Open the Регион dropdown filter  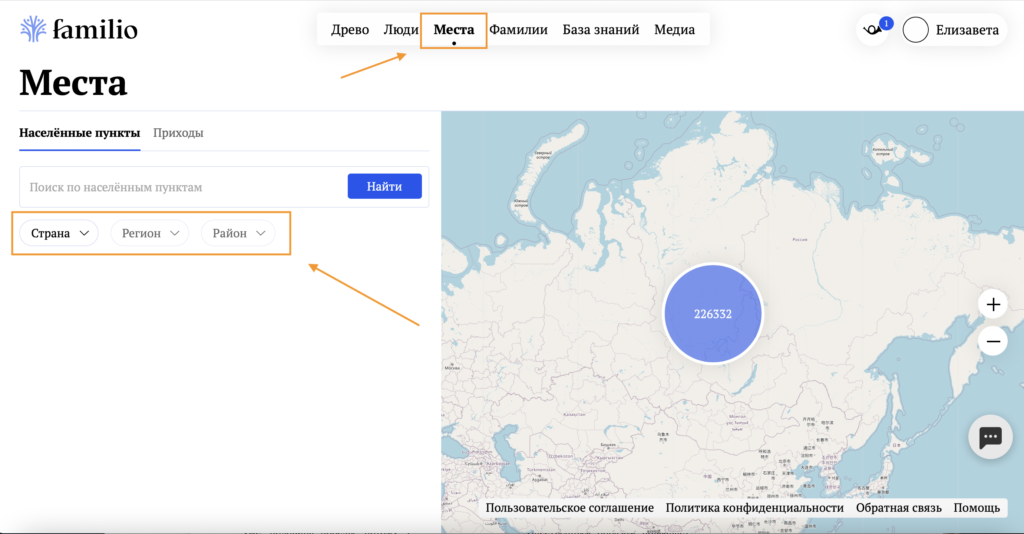pos(150,233)
